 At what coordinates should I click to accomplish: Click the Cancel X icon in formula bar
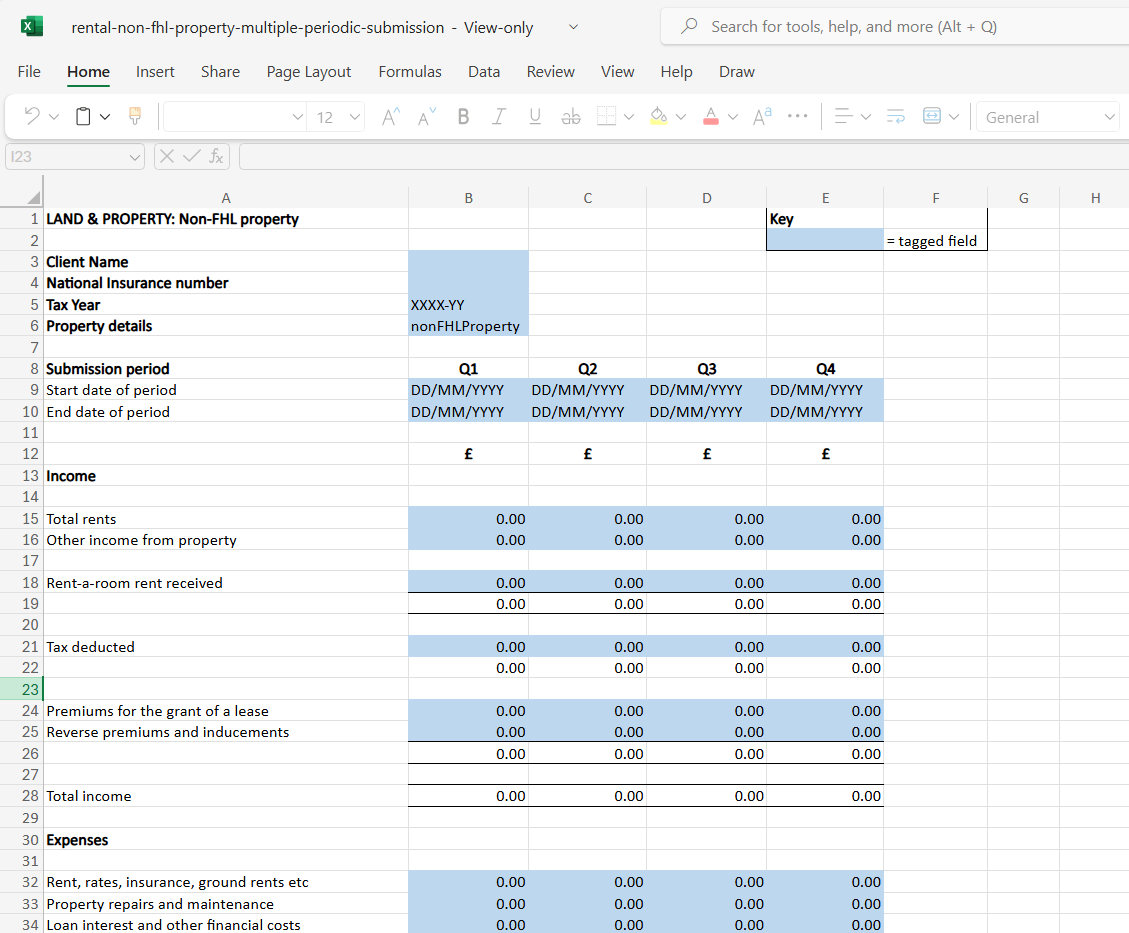tap(166, 156)
